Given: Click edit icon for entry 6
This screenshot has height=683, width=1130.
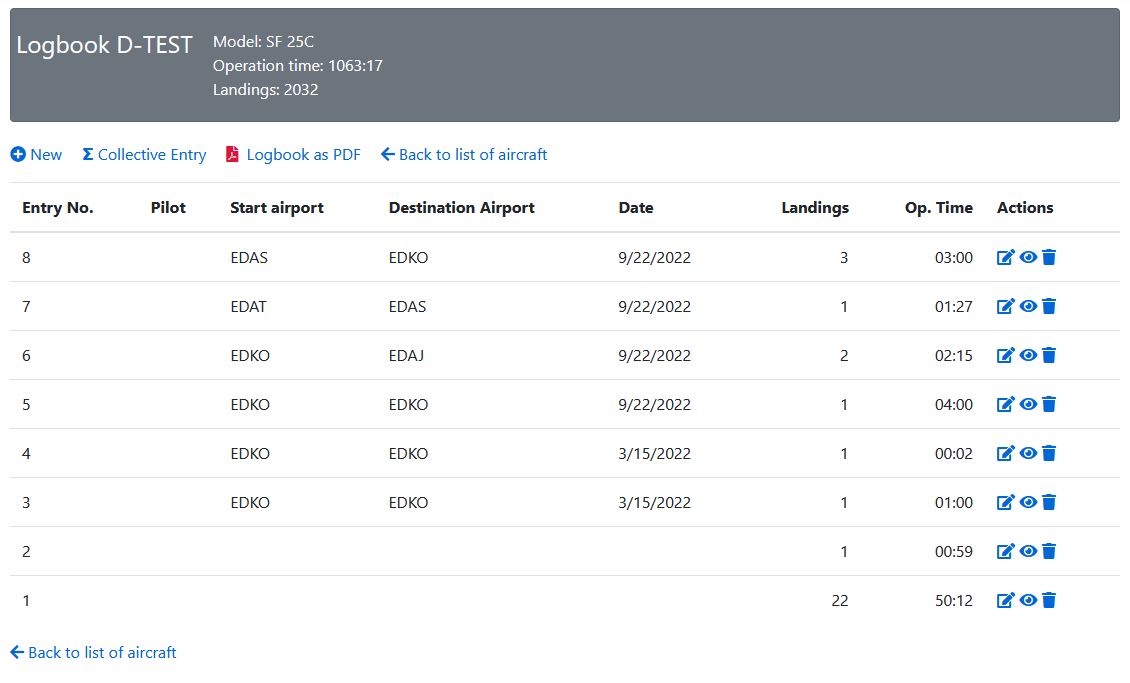Looking at the screenshot, I should coord(1005,356).
